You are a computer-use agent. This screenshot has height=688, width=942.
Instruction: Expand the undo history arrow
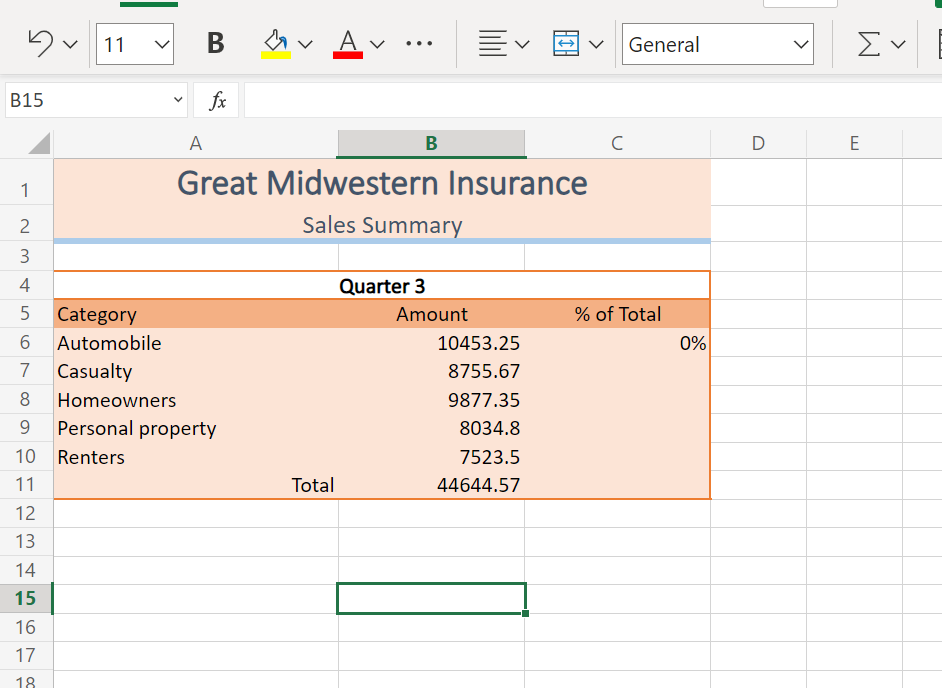[x=69, y=44]
